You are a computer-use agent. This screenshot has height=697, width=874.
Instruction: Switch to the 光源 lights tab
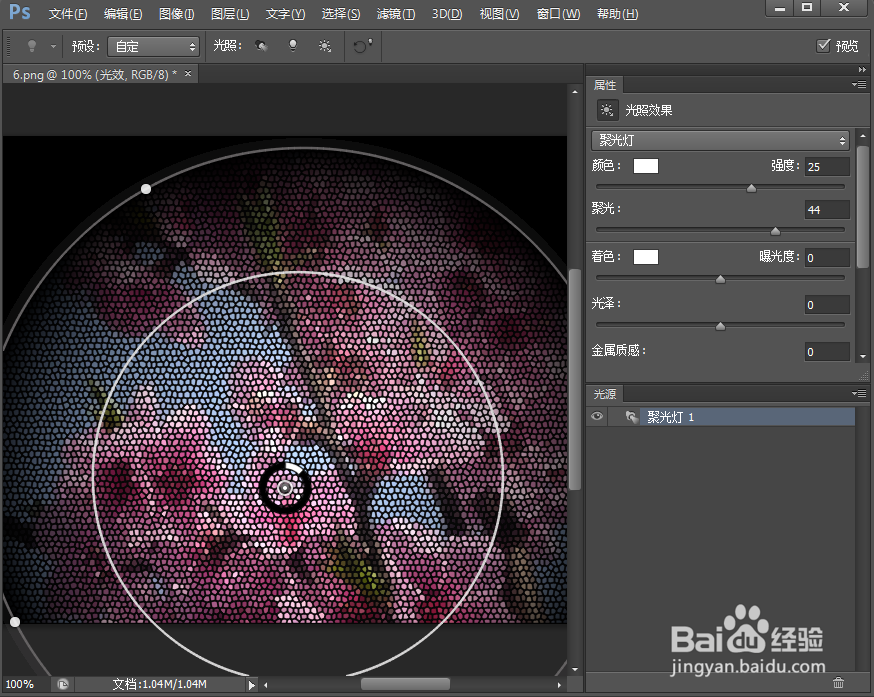coord(605,394)
